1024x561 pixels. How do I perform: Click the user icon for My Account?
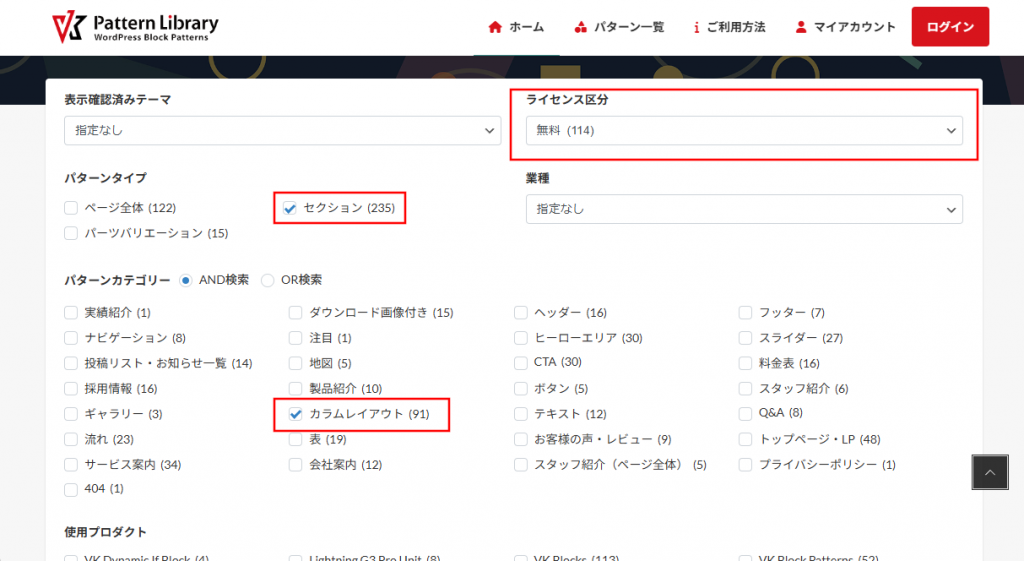[x=801, y=27]
